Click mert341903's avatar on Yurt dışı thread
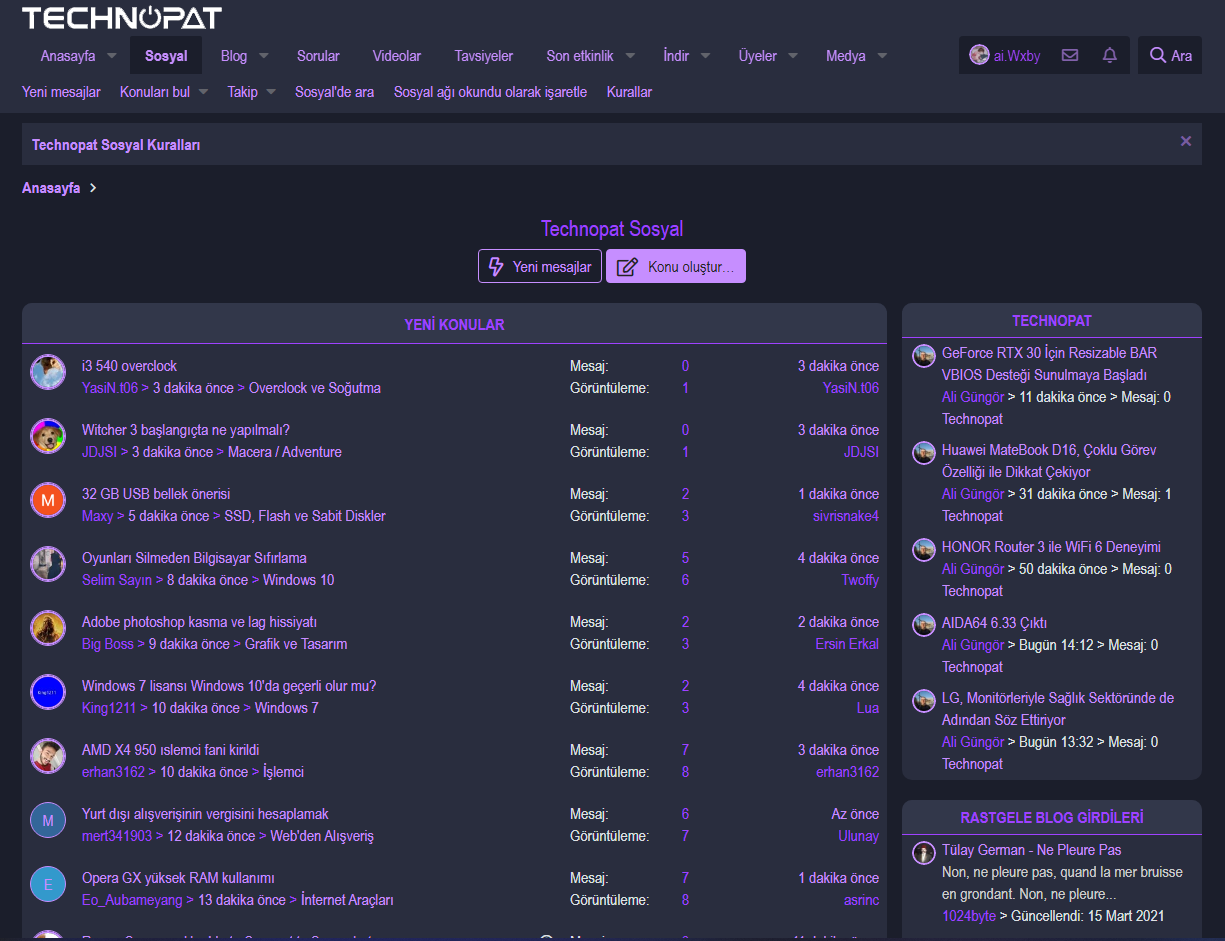The height and width of the screenshot is (941, 1225). [x=48, y=820]
